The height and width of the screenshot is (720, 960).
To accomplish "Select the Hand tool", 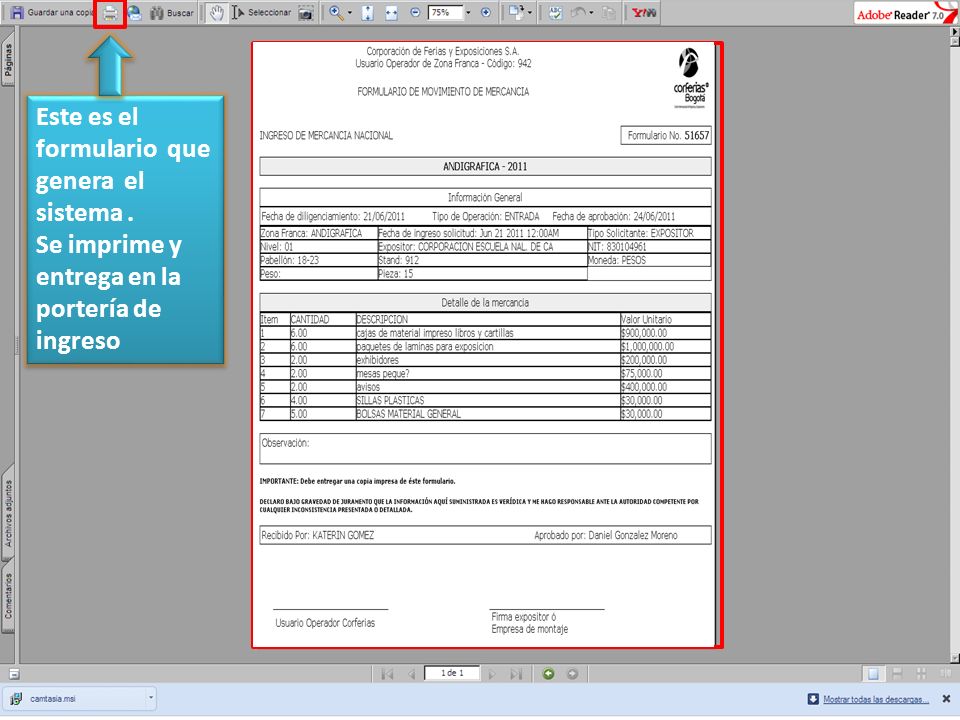I will (216, 13).
